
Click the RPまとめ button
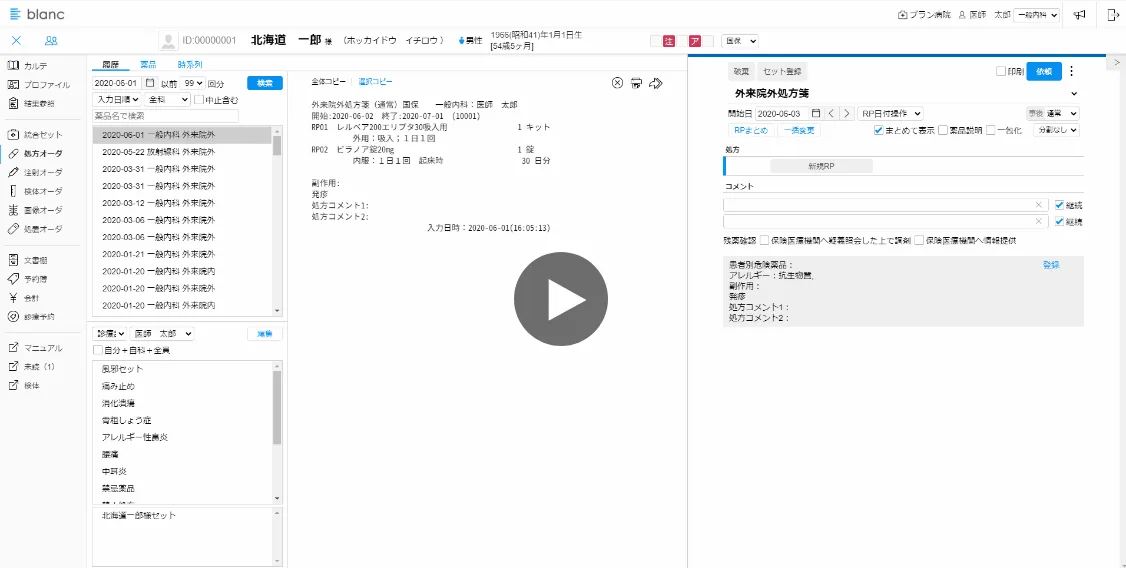[751, 131]
